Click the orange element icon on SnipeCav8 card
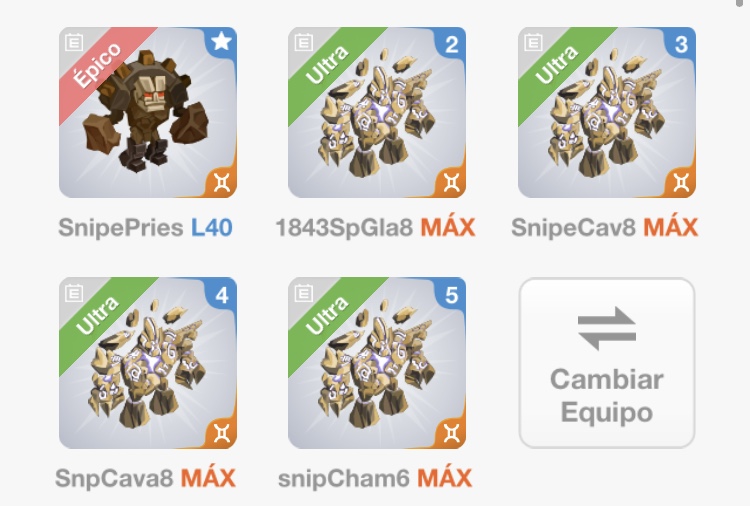This screenshot has height=506, width=750. pos(681,182)
